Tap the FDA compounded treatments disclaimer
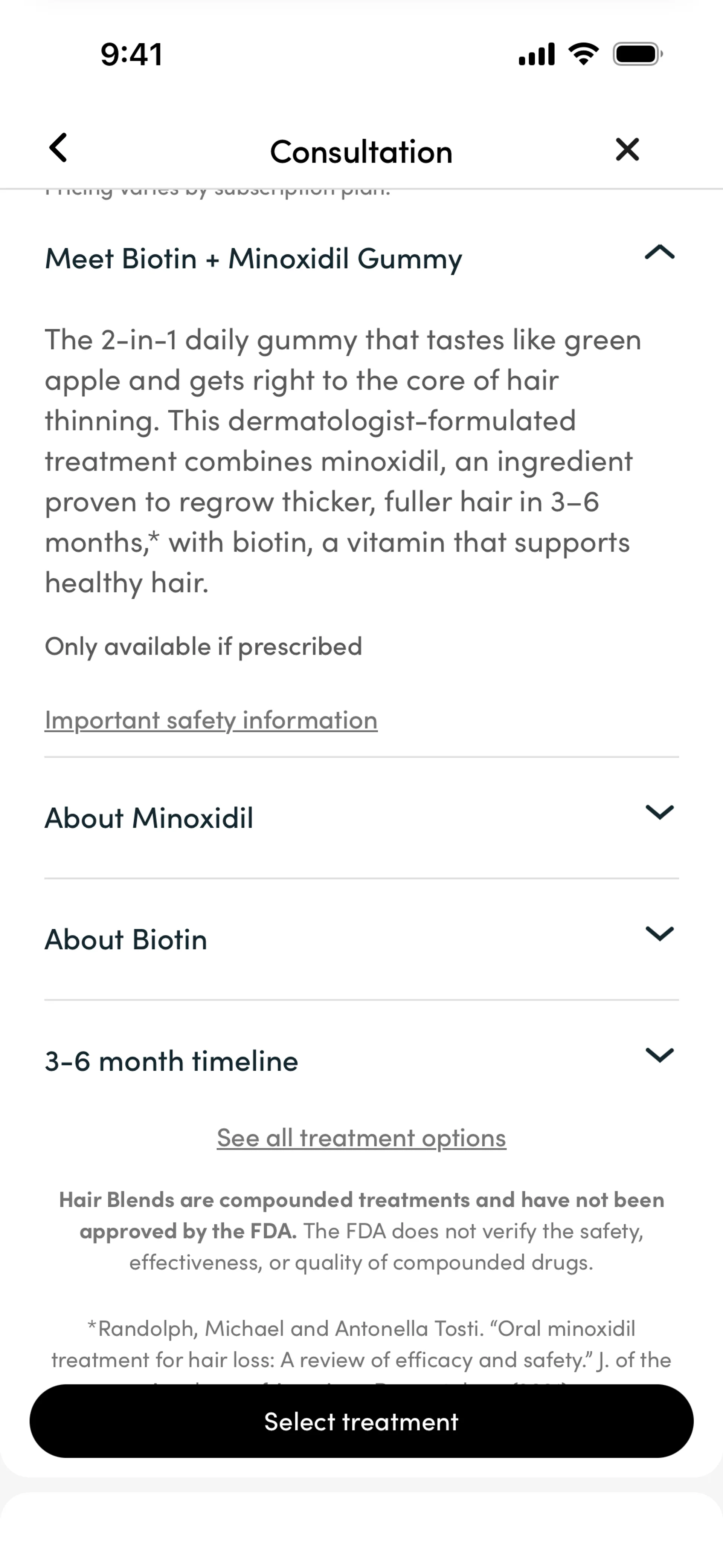The width and height of the screenshot is (723, 1568). coord(361,1231)
